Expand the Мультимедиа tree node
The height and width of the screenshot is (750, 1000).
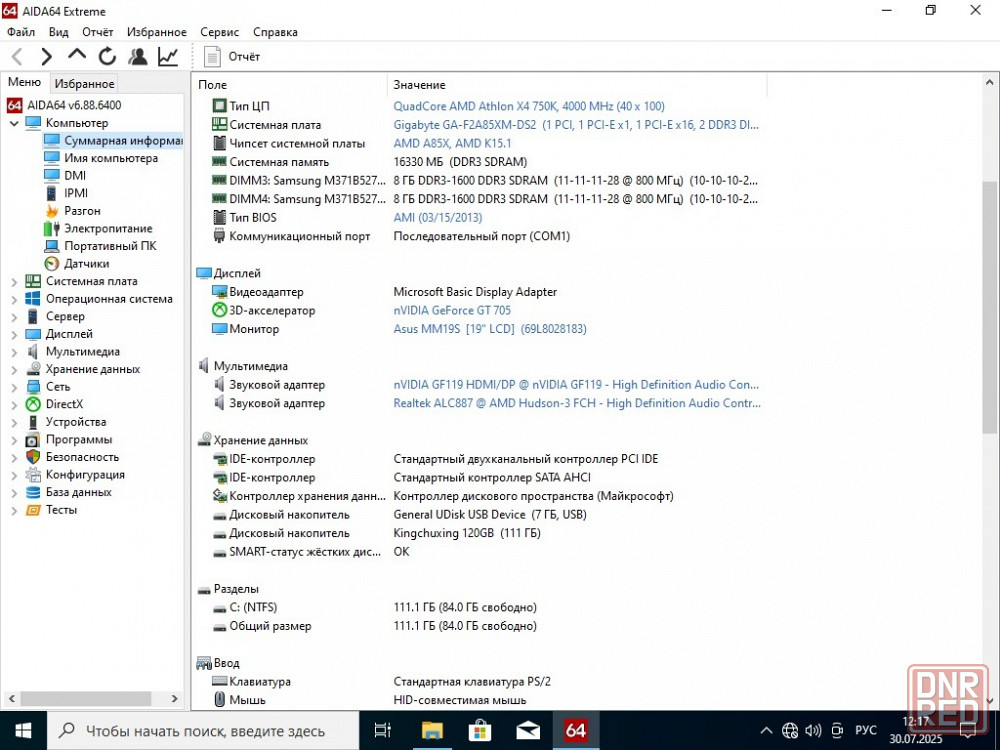tap(14, 351)
